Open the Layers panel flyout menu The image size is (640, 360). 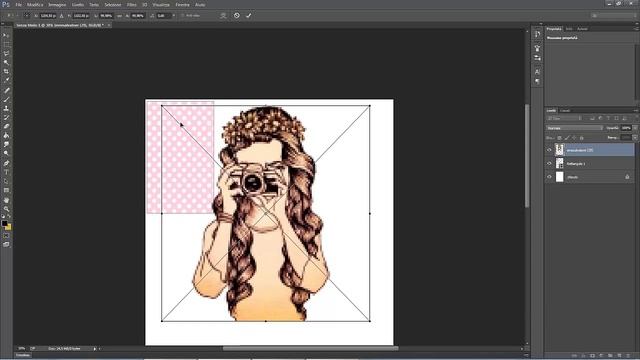click(636, 111)
